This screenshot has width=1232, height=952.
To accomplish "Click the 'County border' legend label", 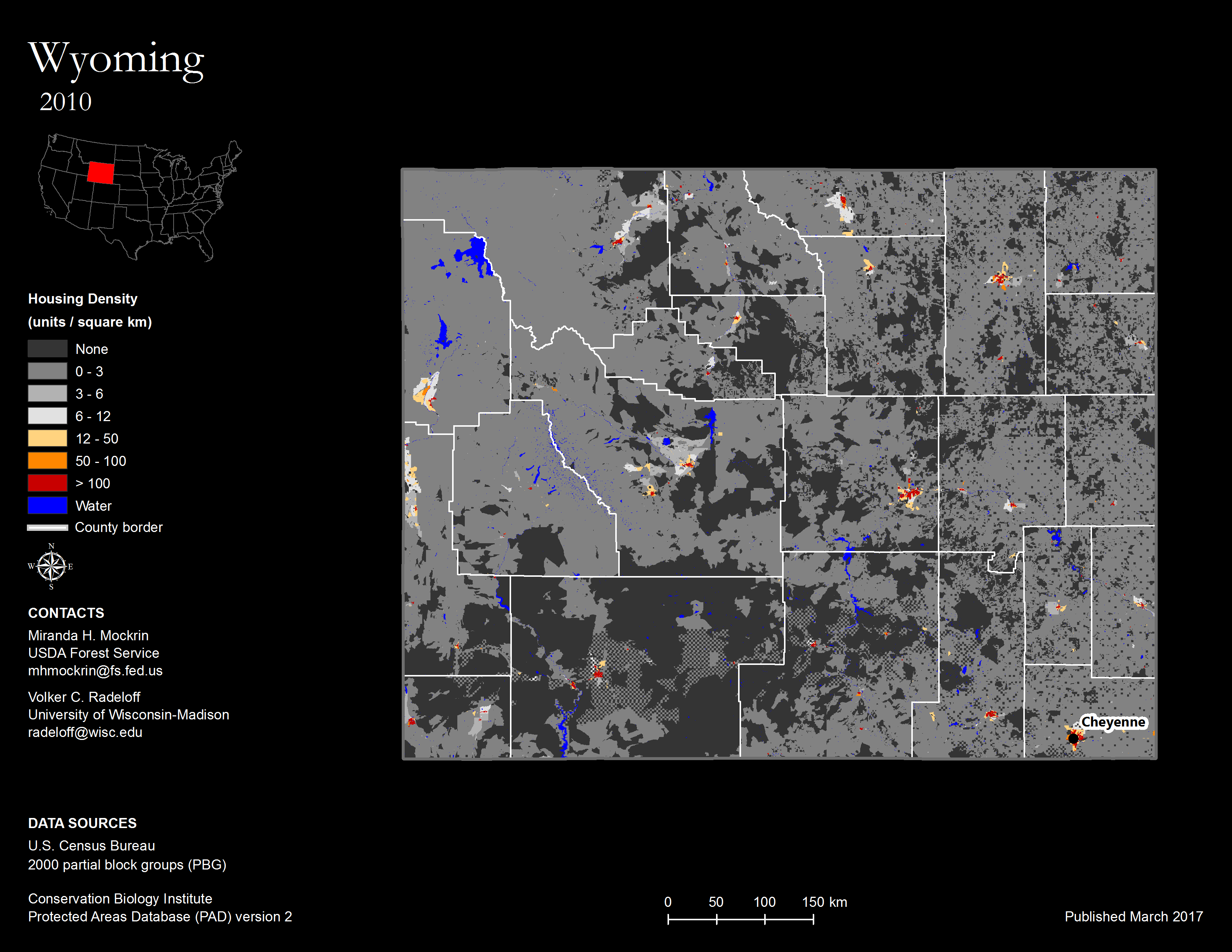I will [119, 527].
